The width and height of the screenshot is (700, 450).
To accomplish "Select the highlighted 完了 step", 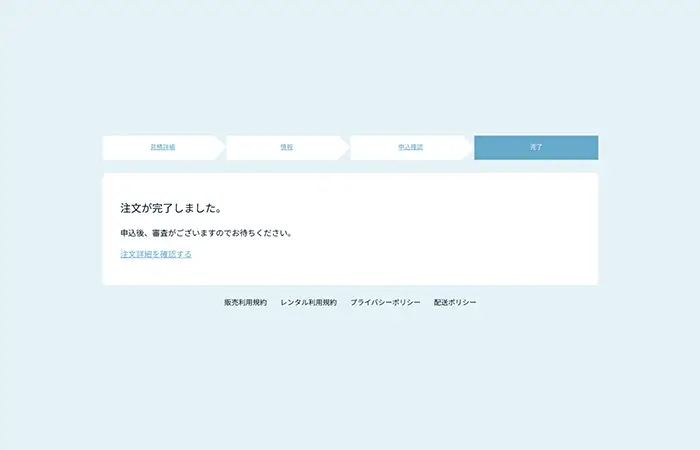I will click(x=536, y=147).
